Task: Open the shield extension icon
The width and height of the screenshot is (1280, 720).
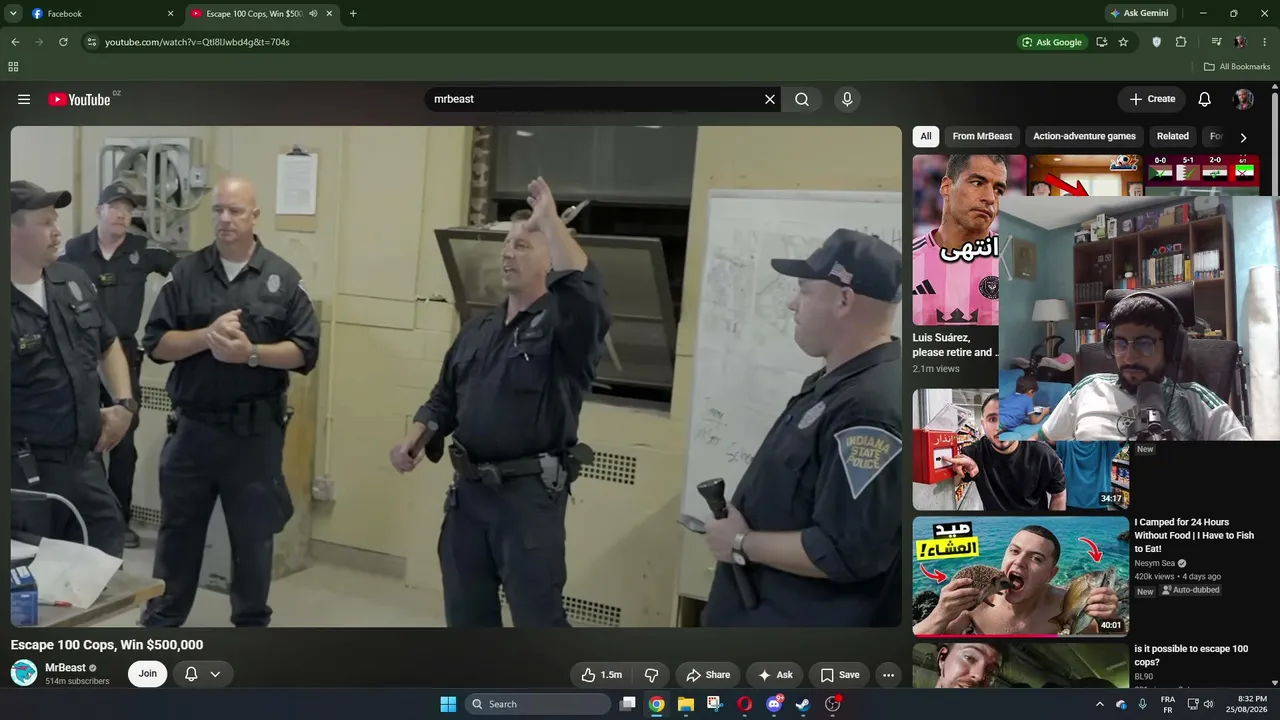Action: (x=1157, y=42)
